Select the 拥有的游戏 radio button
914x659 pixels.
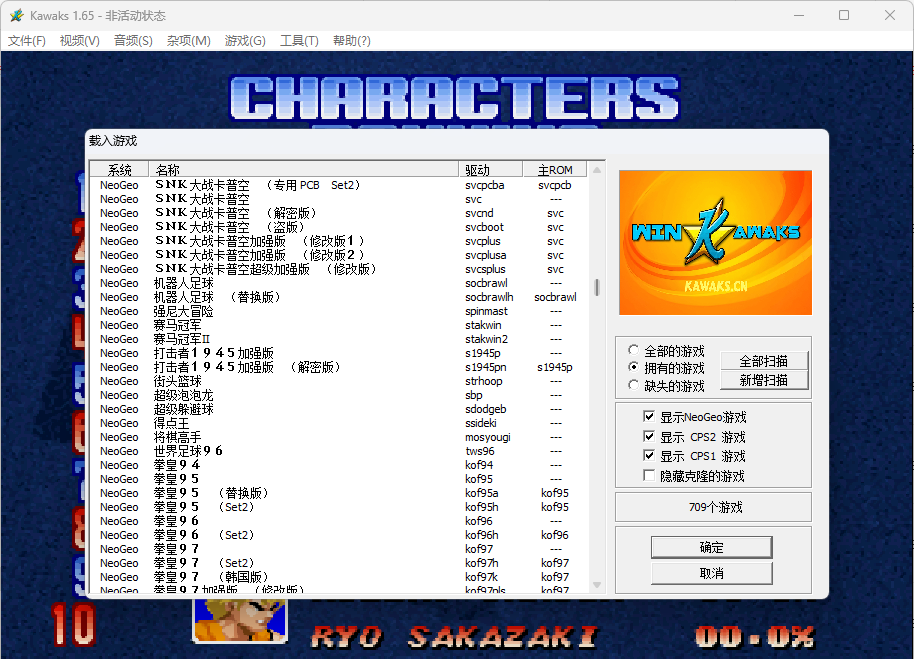(x=634, y=367)
